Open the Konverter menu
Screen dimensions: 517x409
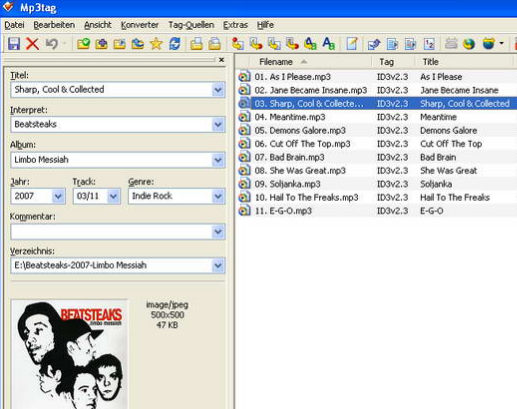coord(139,25)
